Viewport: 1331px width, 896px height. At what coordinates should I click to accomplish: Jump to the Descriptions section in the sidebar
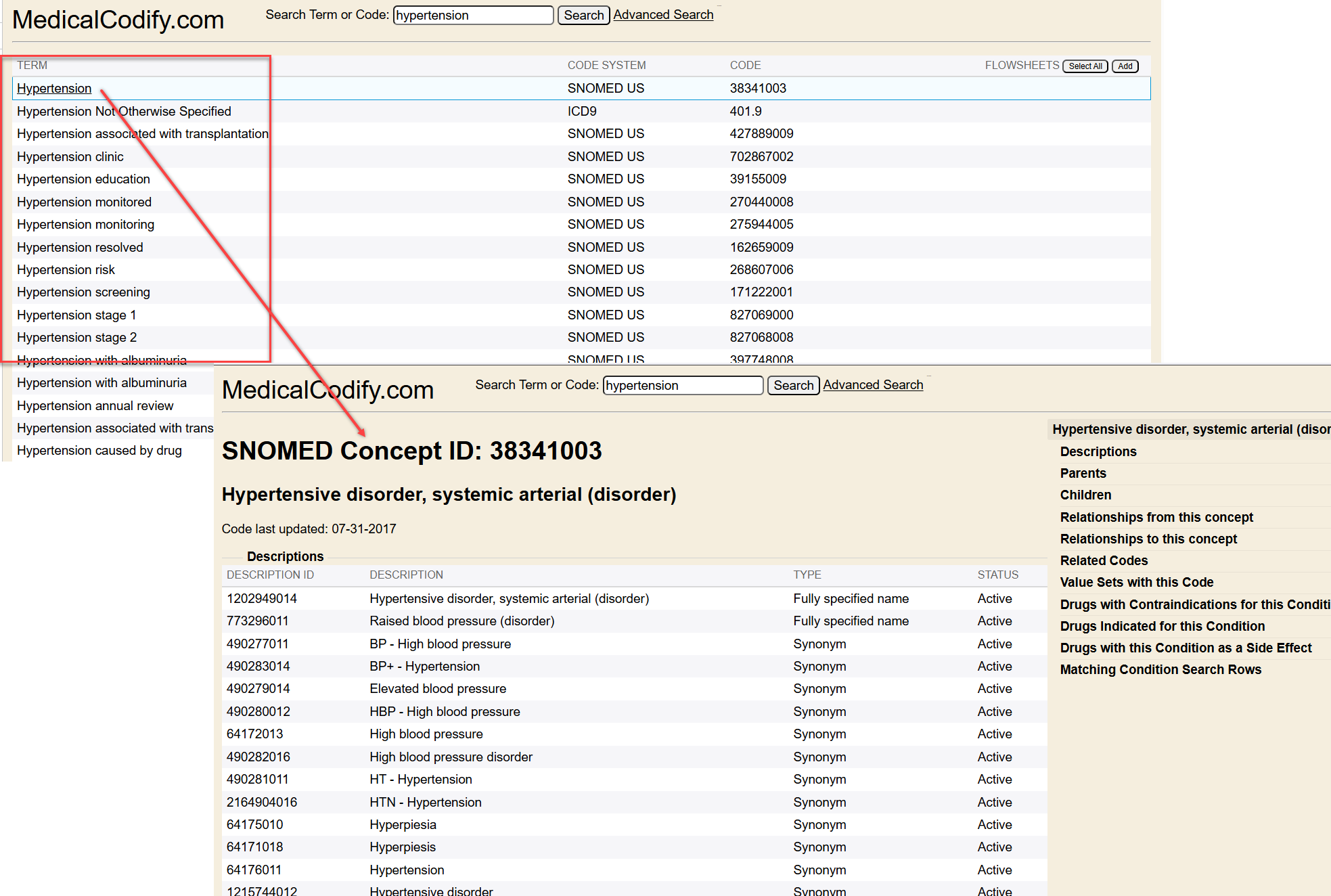pyautogui.click(x=1098, y=451)
